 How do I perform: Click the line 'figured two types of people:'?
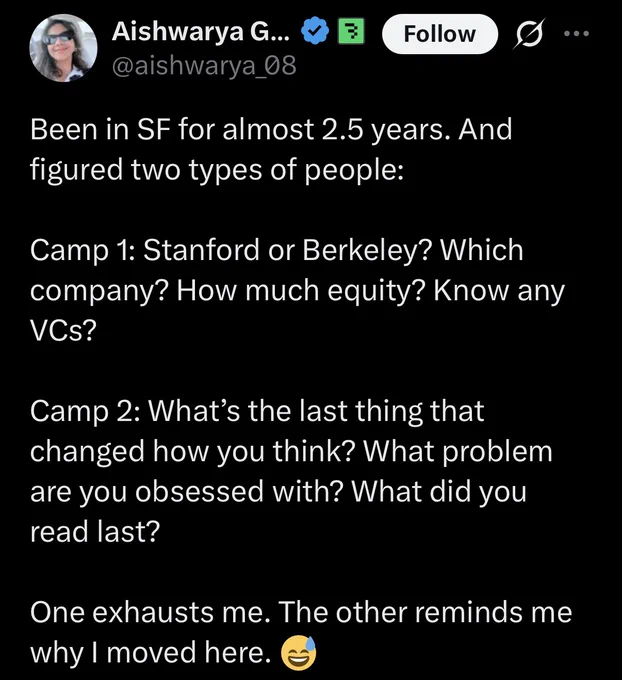[x=217, y=170]
